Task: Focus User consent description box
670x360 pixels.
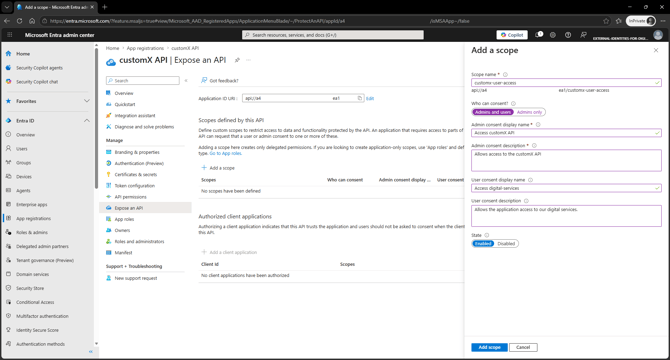Action: point(566,216)
